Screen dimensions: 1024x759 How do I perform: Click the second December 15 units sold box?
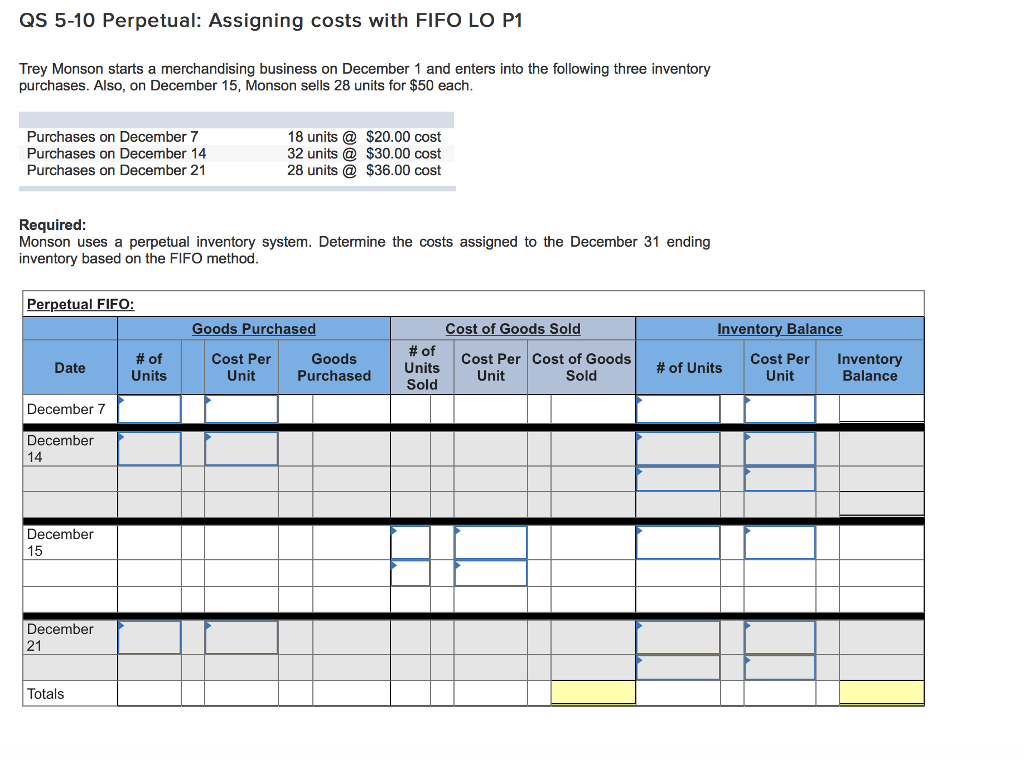tap(410, 573)
